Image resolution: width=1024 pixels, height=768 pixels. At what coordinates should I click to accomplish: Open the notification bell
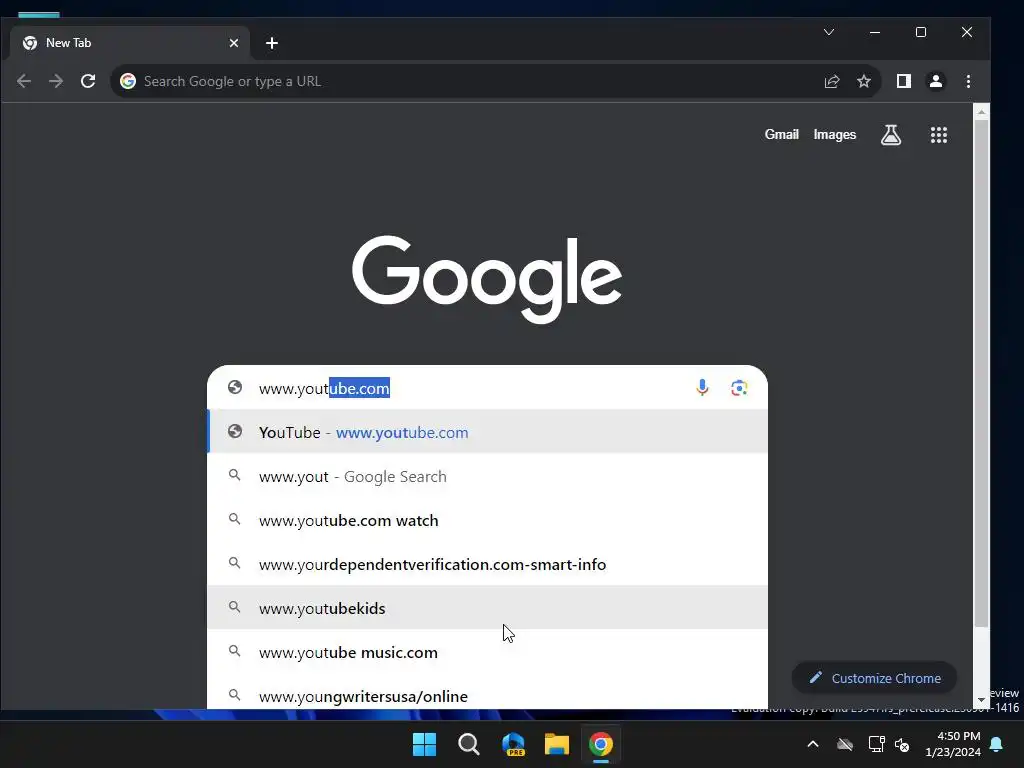[997, 744]
